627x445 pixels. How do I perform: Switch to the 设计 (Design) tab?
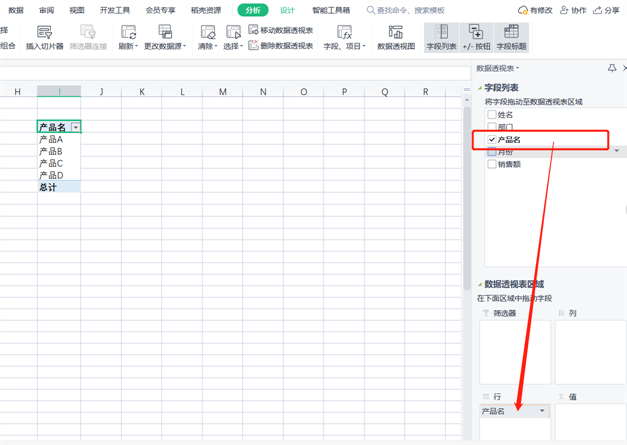(x=287, y=10)
